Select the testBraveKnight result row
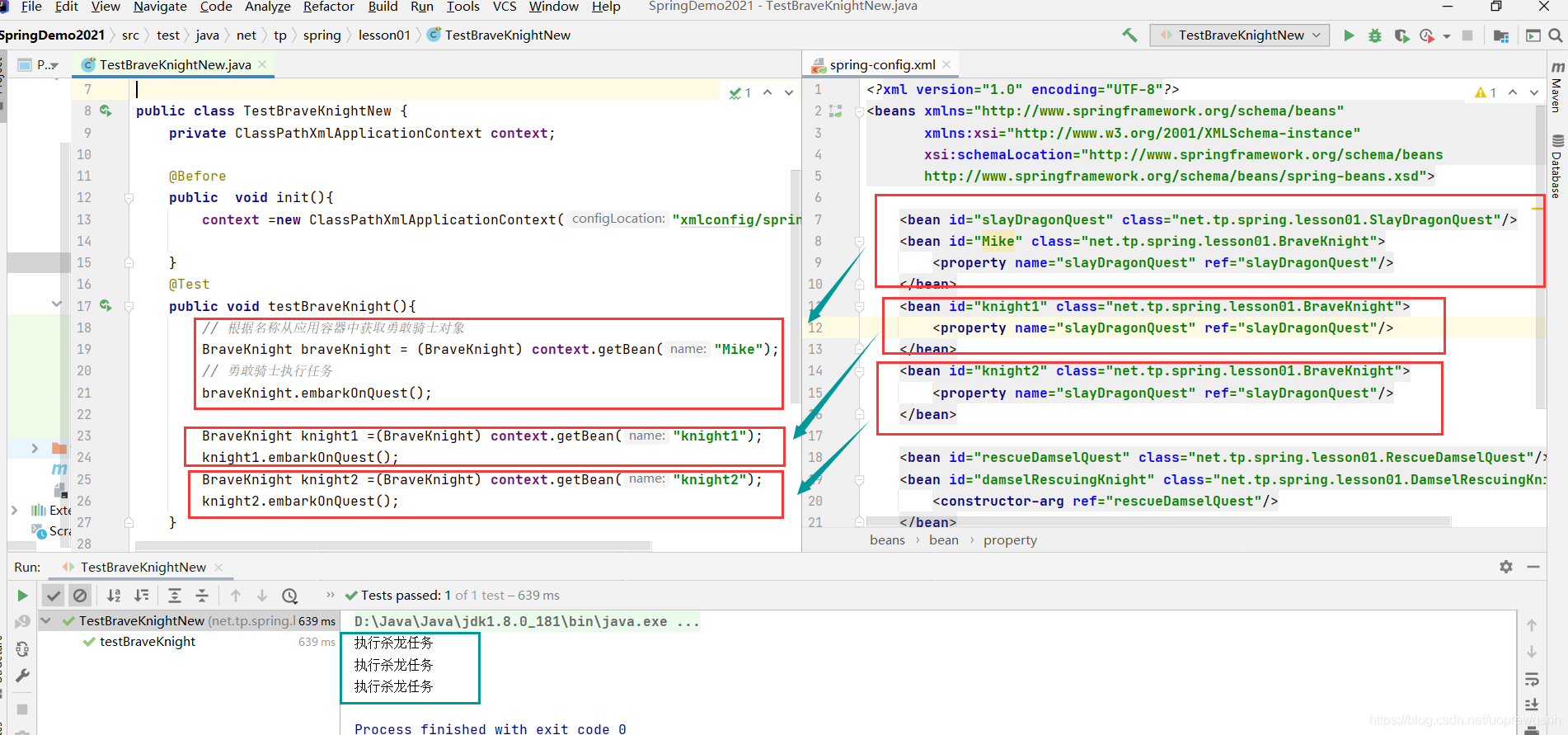 pos(190,642)
